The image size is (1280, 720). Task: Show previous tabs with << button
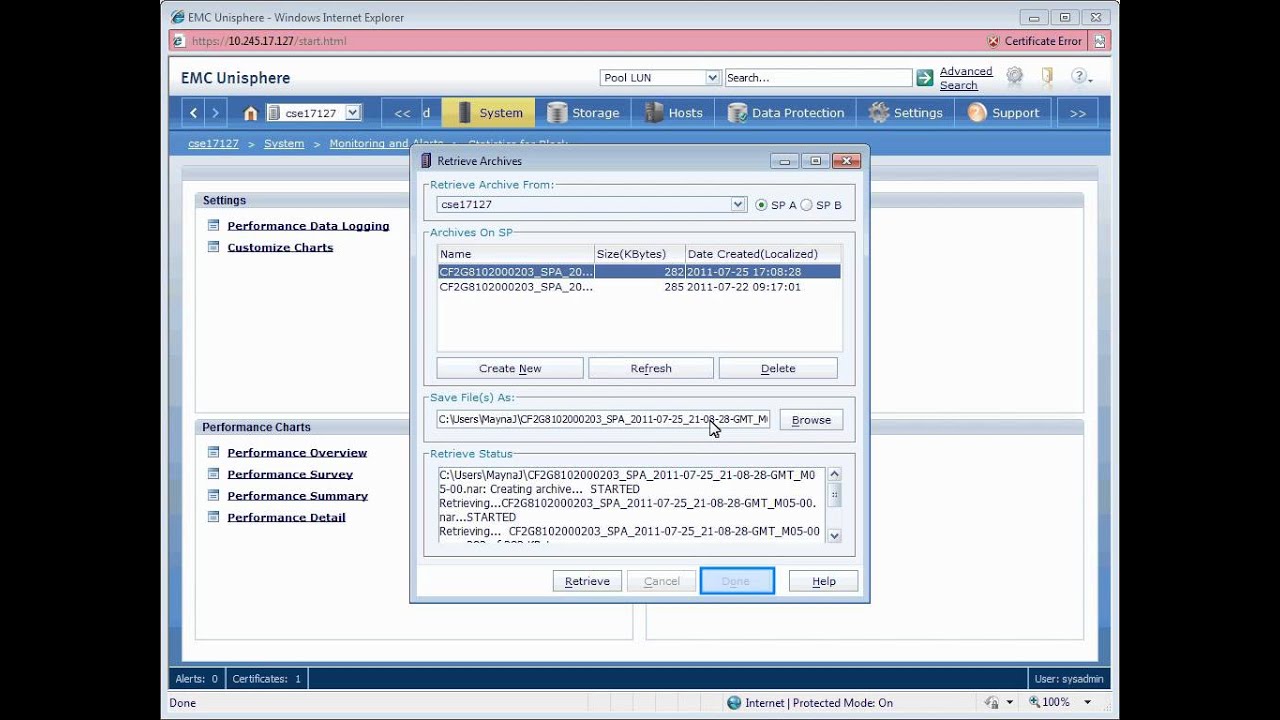point(402,113)
